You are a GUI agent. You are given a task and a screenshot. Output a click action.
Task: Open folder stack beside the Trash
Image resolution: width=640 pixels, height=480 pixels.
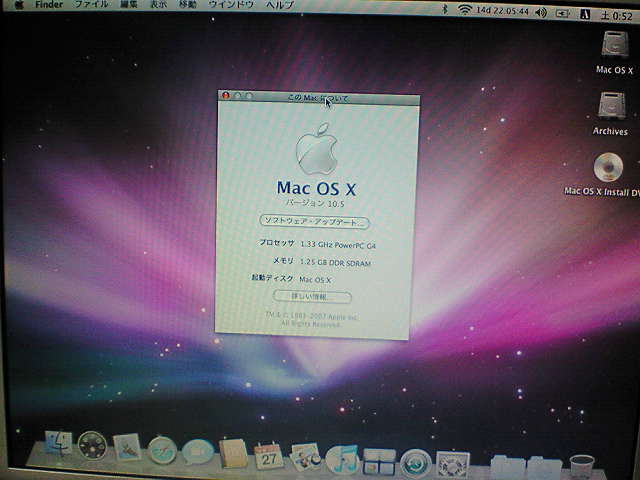click(544, 469)
